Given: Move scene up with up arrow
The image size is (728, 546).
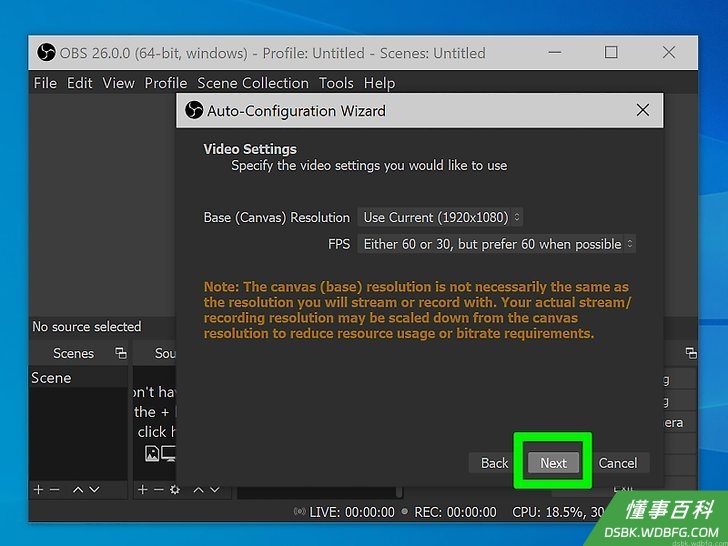Looking at the screenshot, I should (78, 489).
